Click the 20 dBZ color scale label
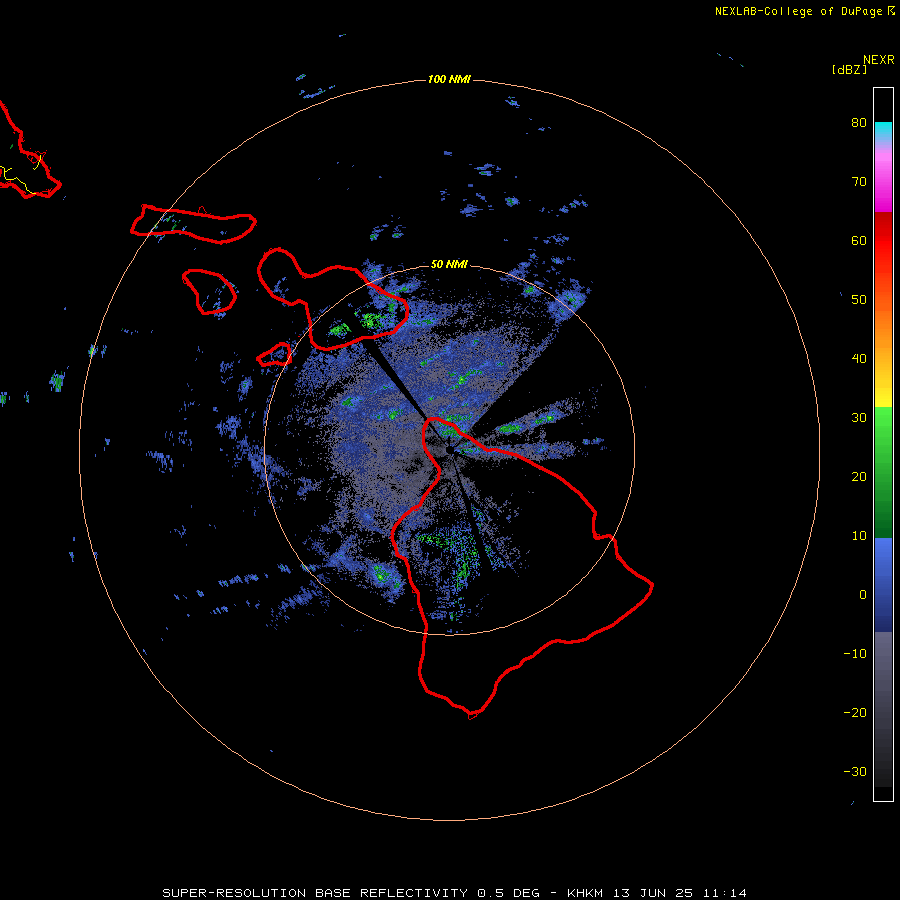900x900 pixels. [x=859, y=477]
